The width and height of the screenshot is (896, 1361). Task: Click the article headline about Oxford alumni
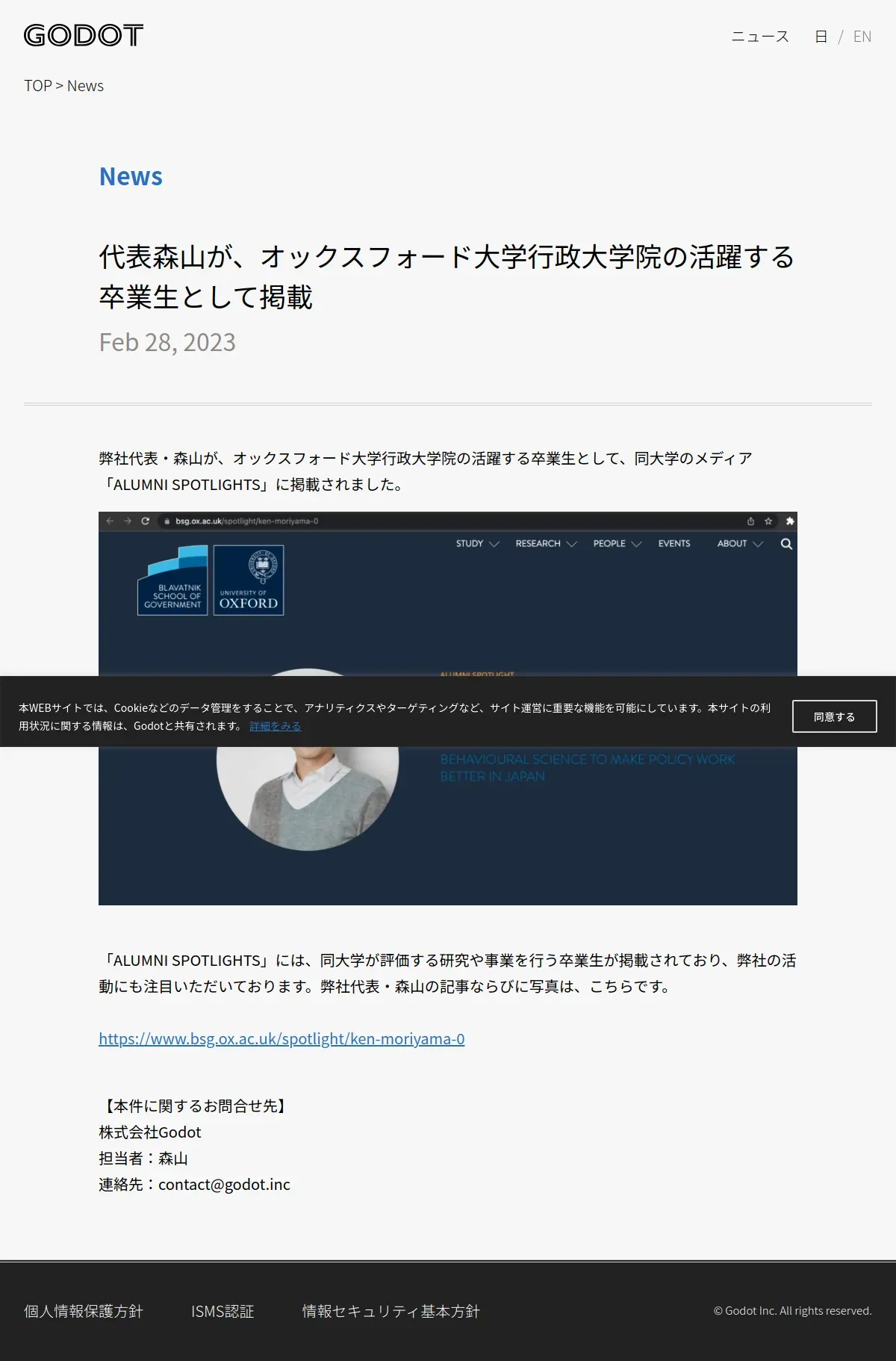click(x=447, y=277)
